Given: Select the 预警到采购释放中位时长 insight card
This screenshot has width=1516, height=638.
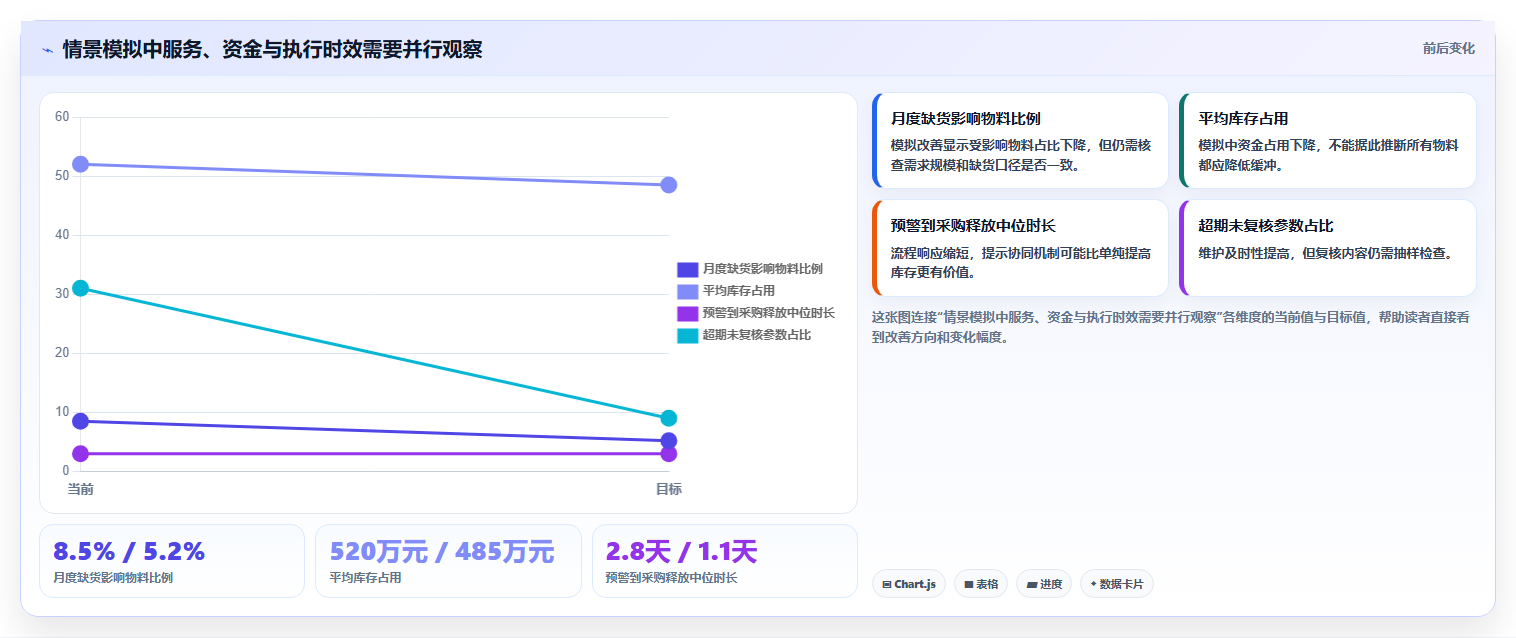Looking at the screenshot, I should coord(1020,248).
